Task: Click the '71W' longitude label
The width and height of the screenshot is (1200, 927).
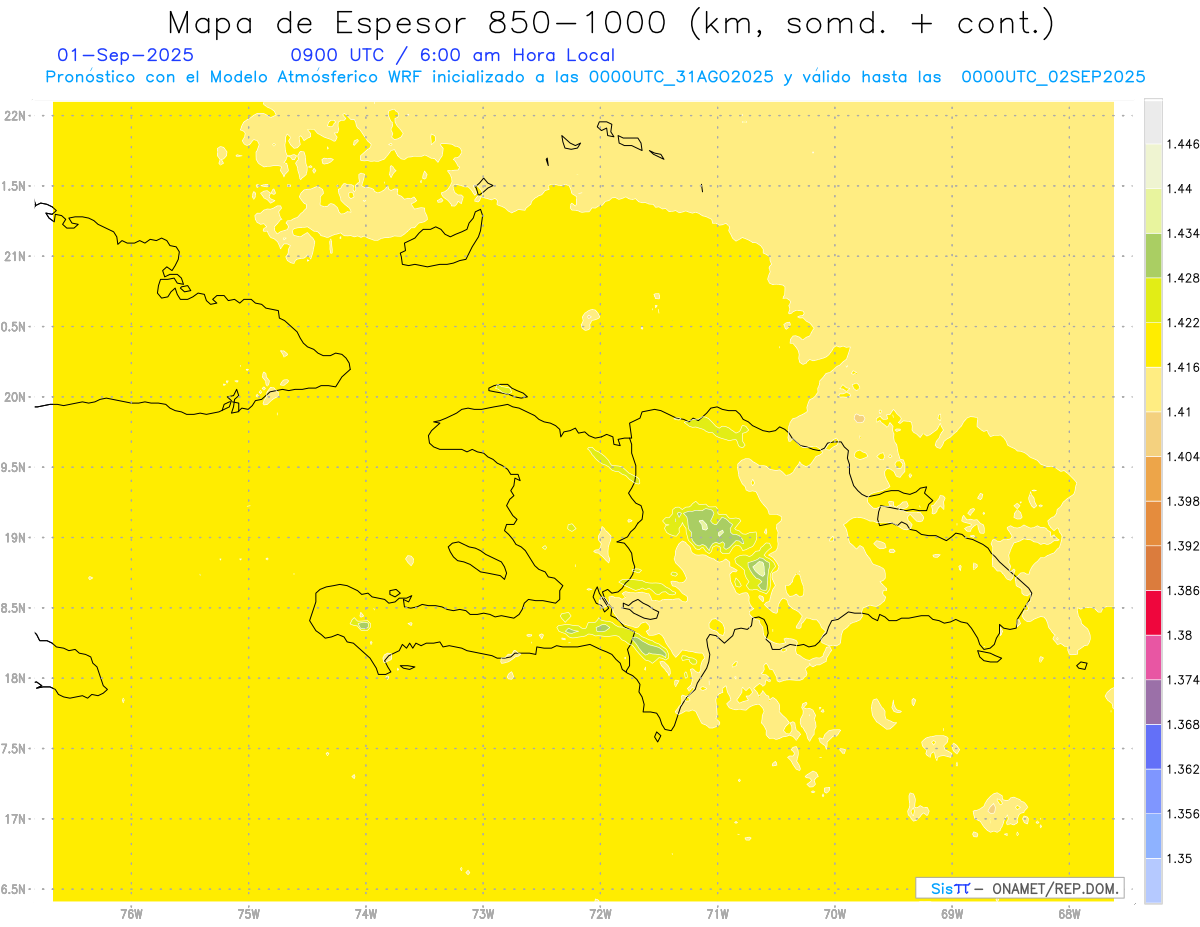Action: click(717, 915)
